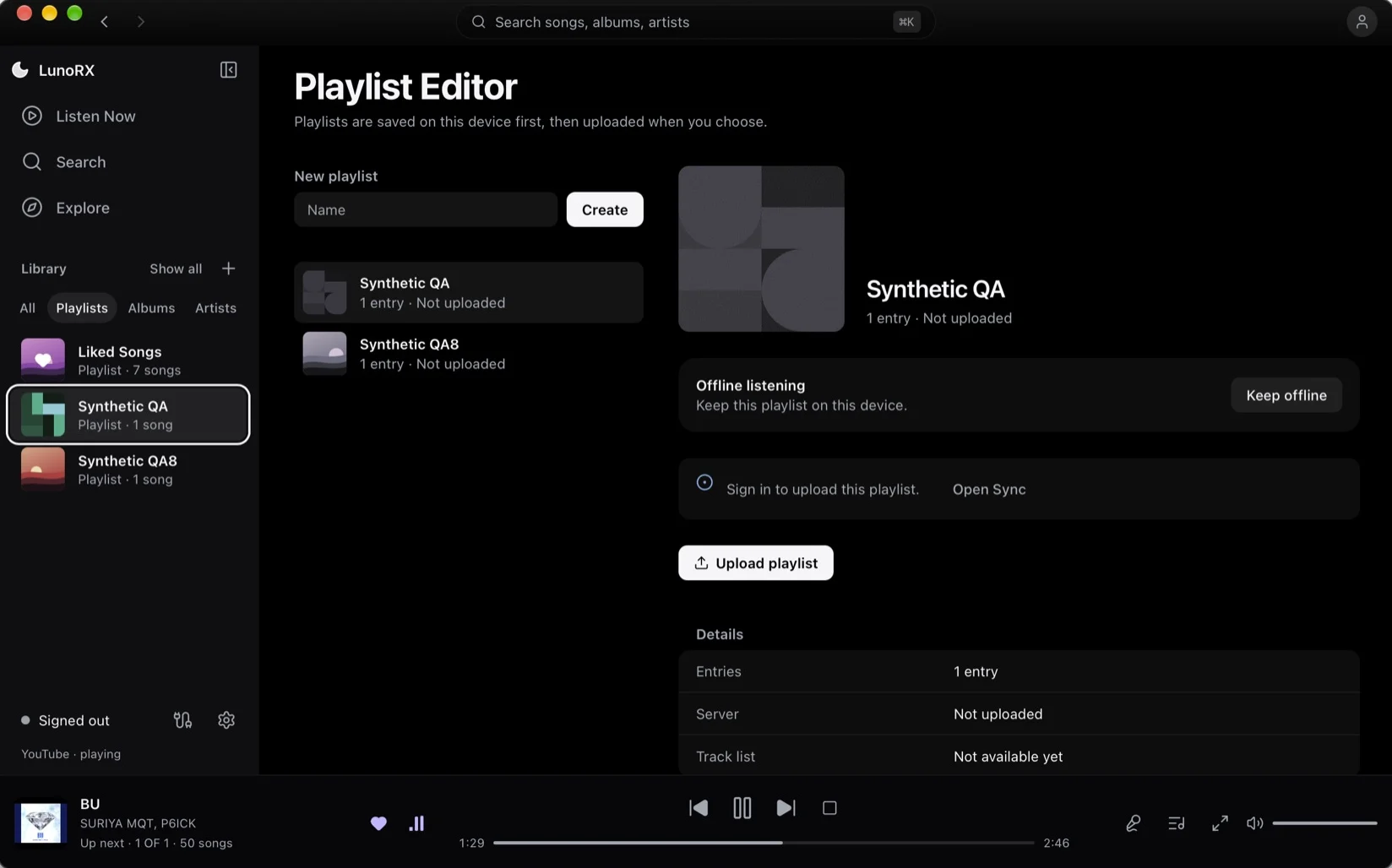Click the top search songs field

tap(695, 22)
